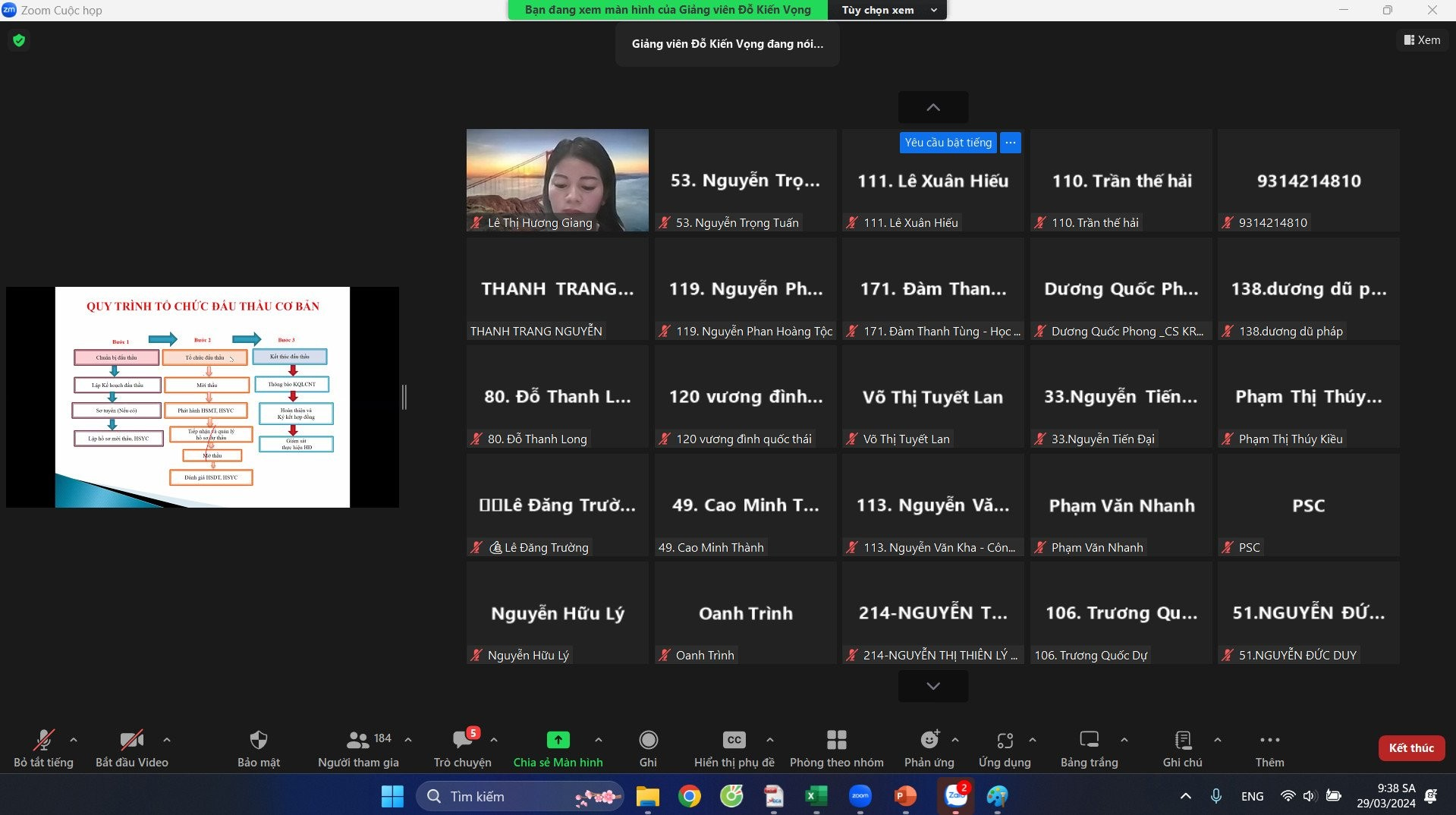Click the Kết thúc end meeting button
The width and height of the screenshot is (1456, 815).
pos(1410,747)
